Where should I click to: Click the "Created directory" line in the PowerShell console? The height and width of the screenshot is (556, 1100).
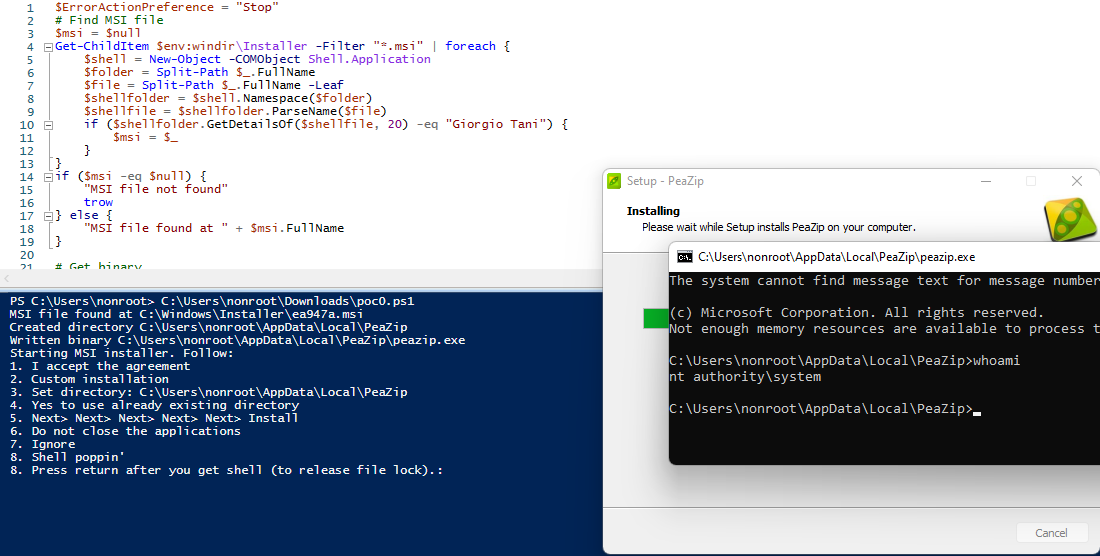pos(208,327)
